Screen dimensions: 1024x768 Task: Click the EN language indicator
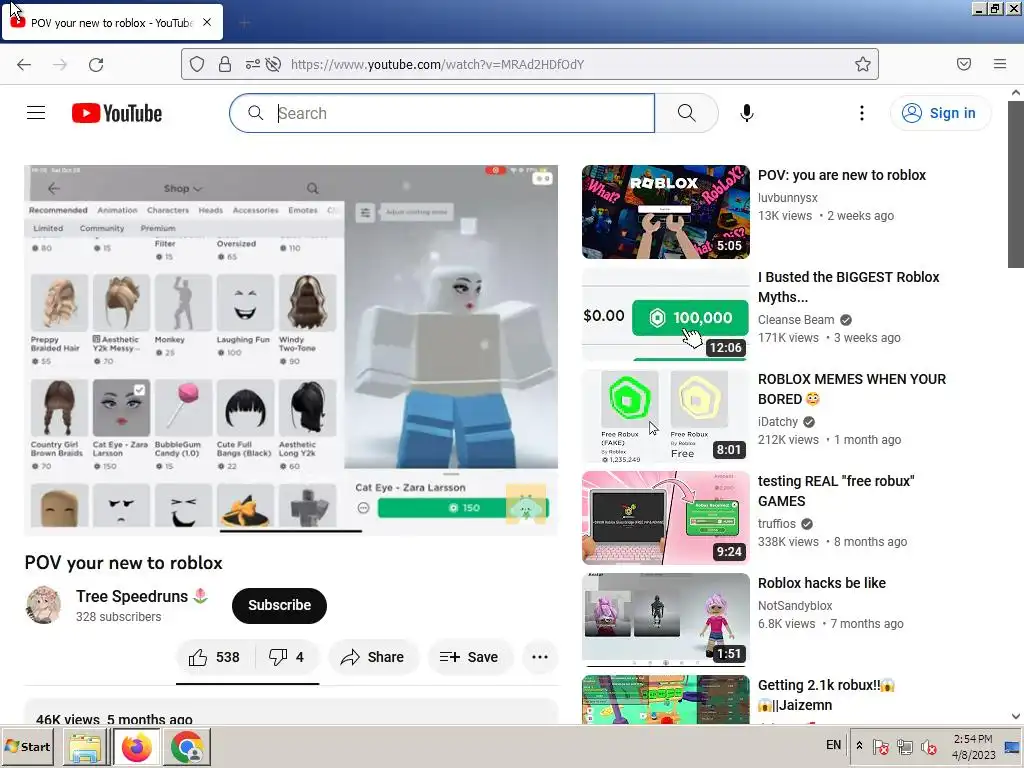[x=833, y=745]
